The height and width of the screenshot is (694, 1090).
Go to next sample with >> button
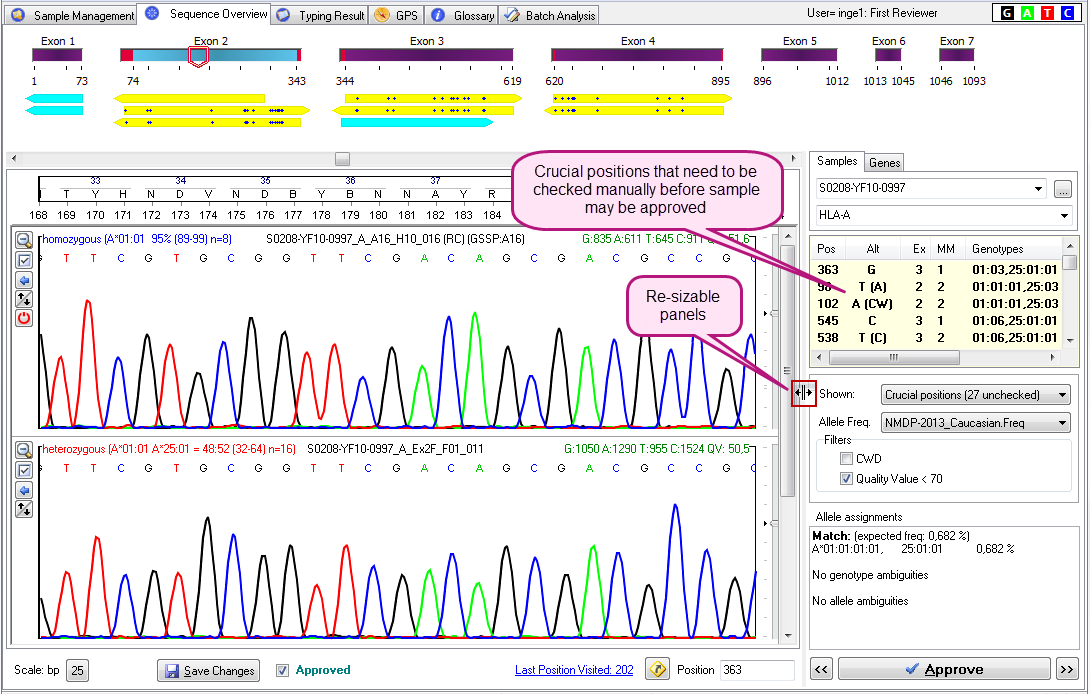pos(1066,669)
